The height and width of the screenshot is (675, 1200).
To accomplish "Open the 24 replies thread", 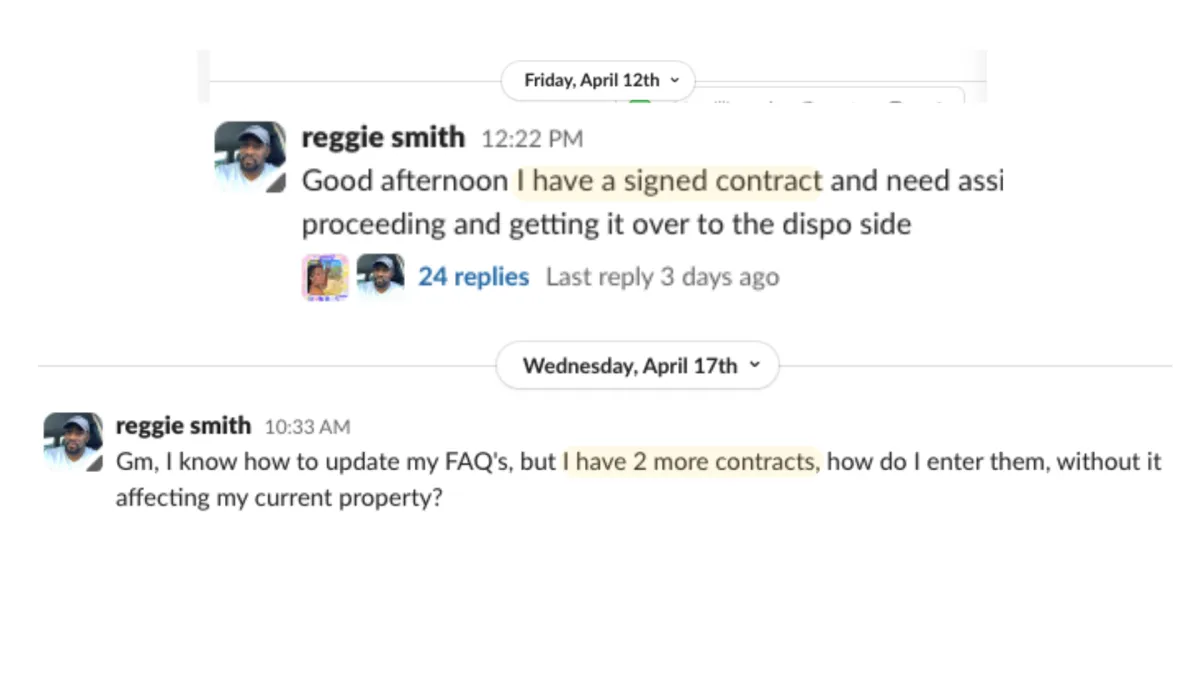I will (x=473, y=277).
